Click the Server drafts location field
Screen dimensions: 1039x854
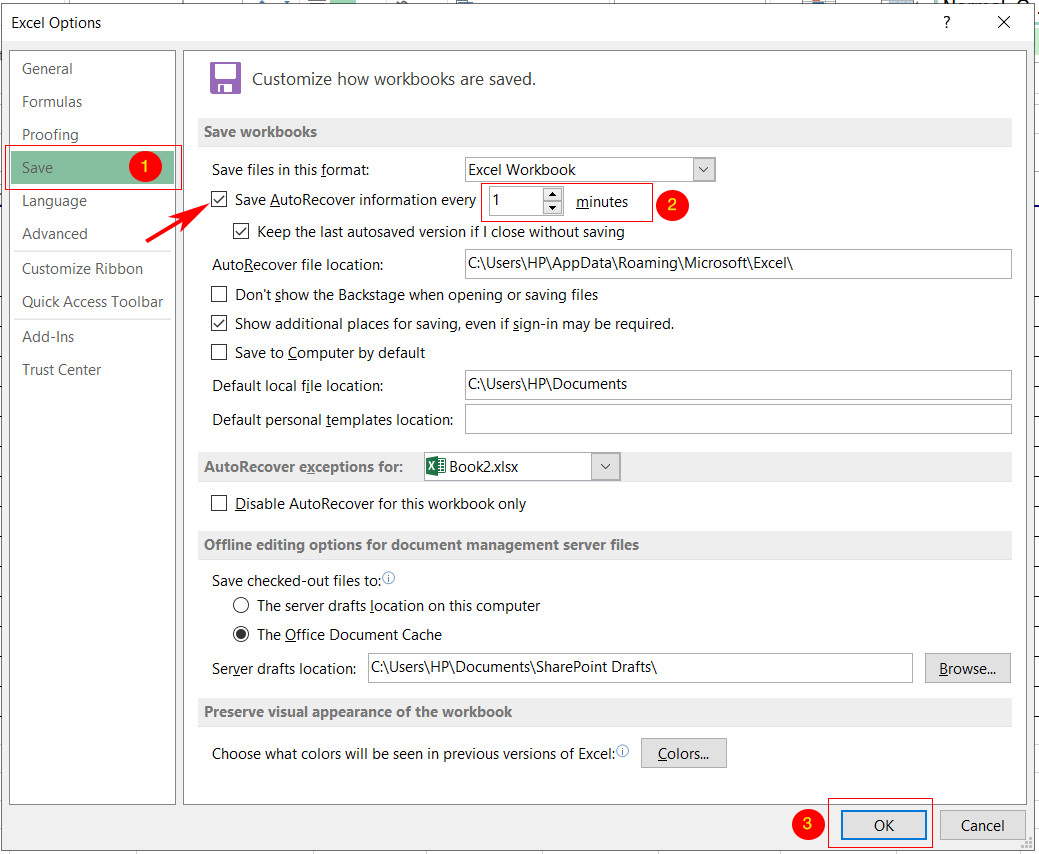point(640,668)
